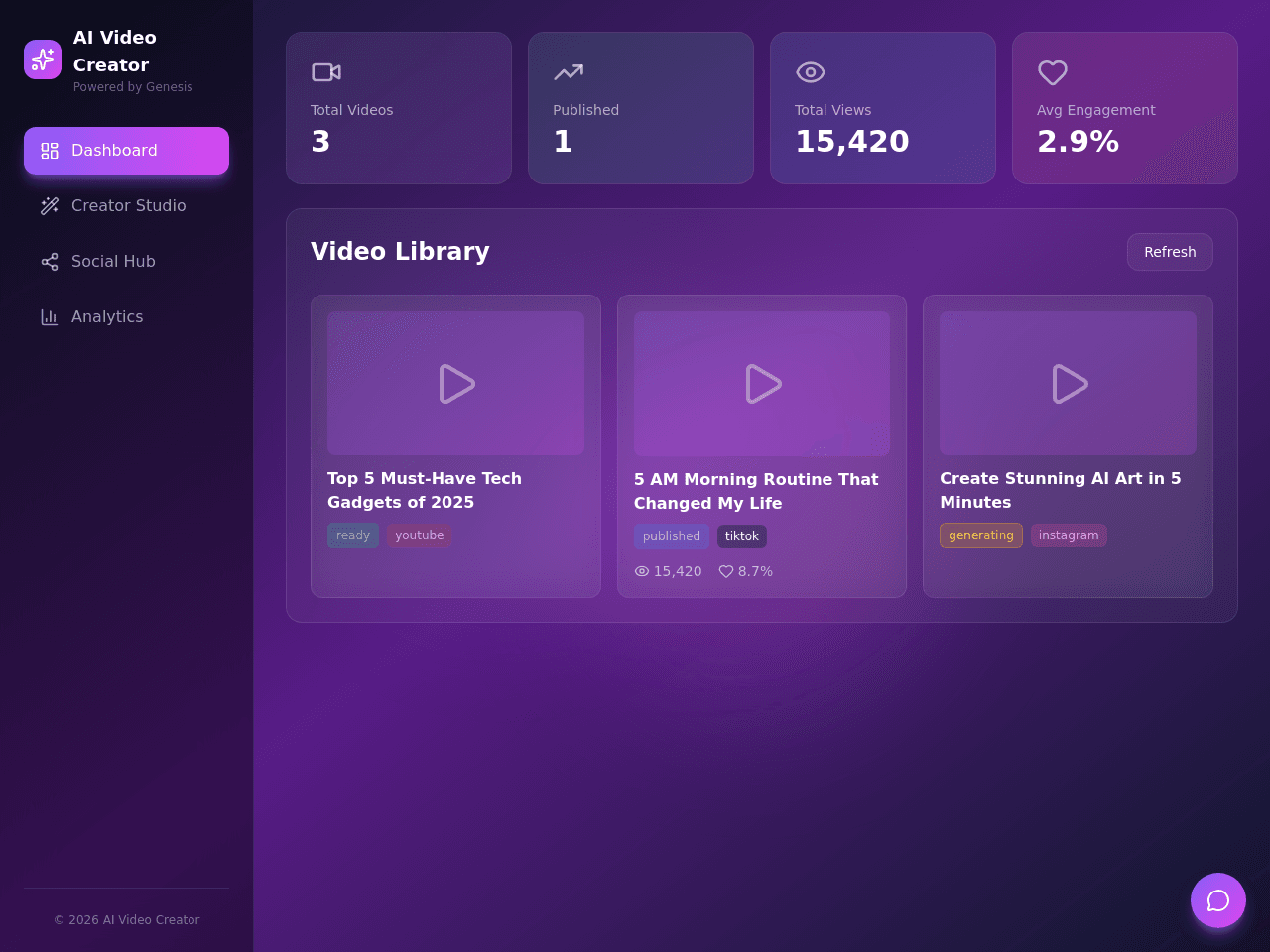Click the eye icon beside 15,420 on the video card
Screen dimensions: 1270x952
point(642,571)
